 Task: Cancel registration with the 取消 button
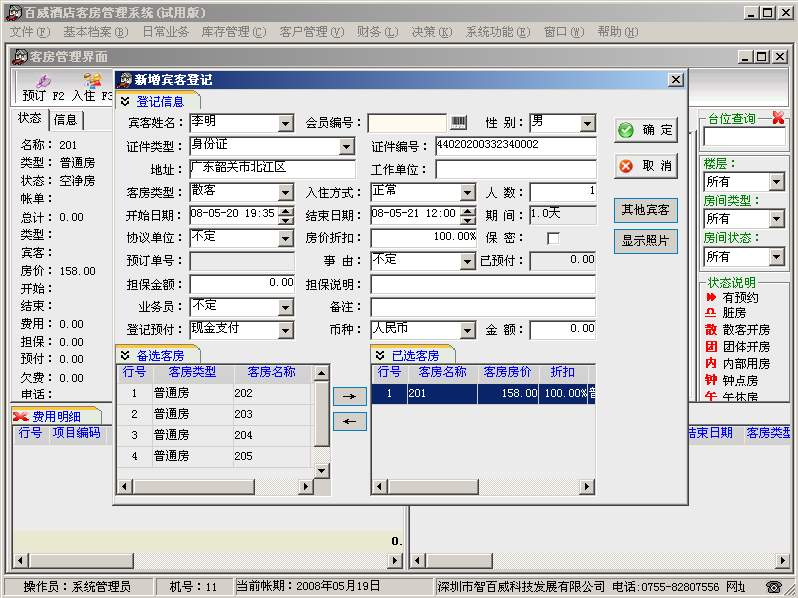point(645,166)
